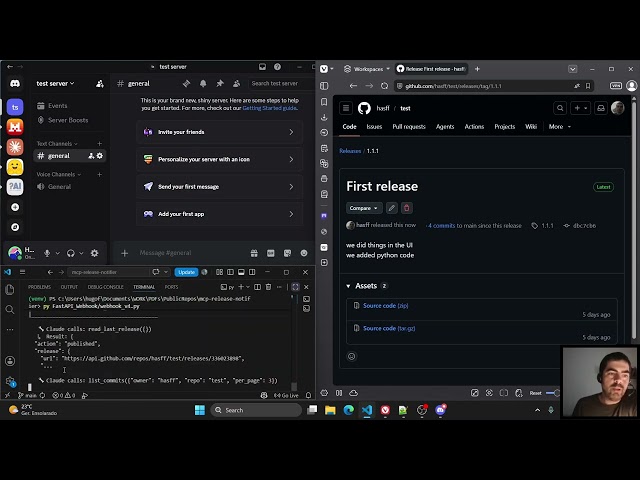Screen dimensions: 640x480
Task: Collapse Voice Channels category in Discord
Action: pos(59,174)
